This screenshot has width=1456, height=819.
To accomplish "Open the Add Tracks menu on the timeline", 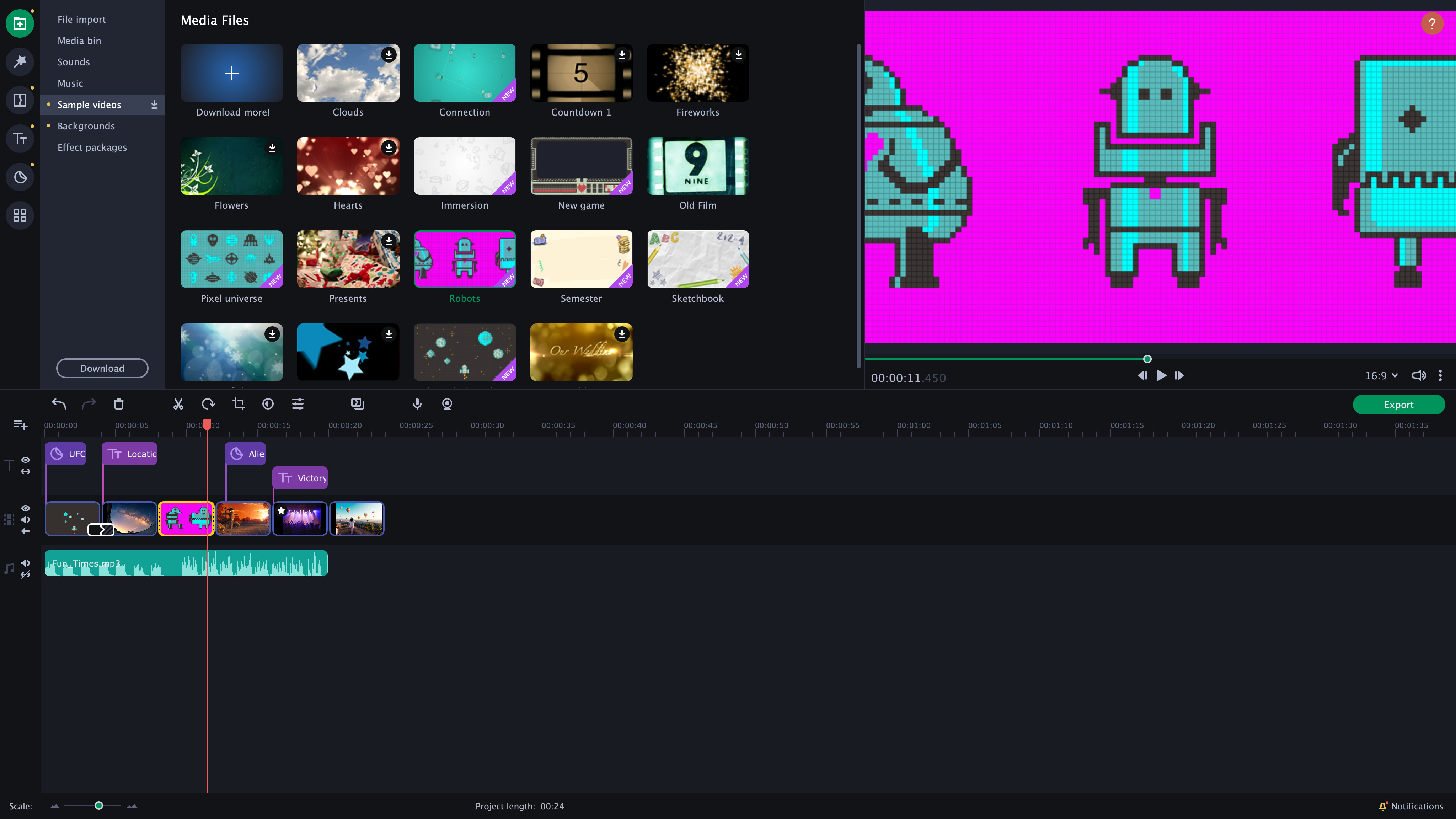I will (x=20, y=424).
